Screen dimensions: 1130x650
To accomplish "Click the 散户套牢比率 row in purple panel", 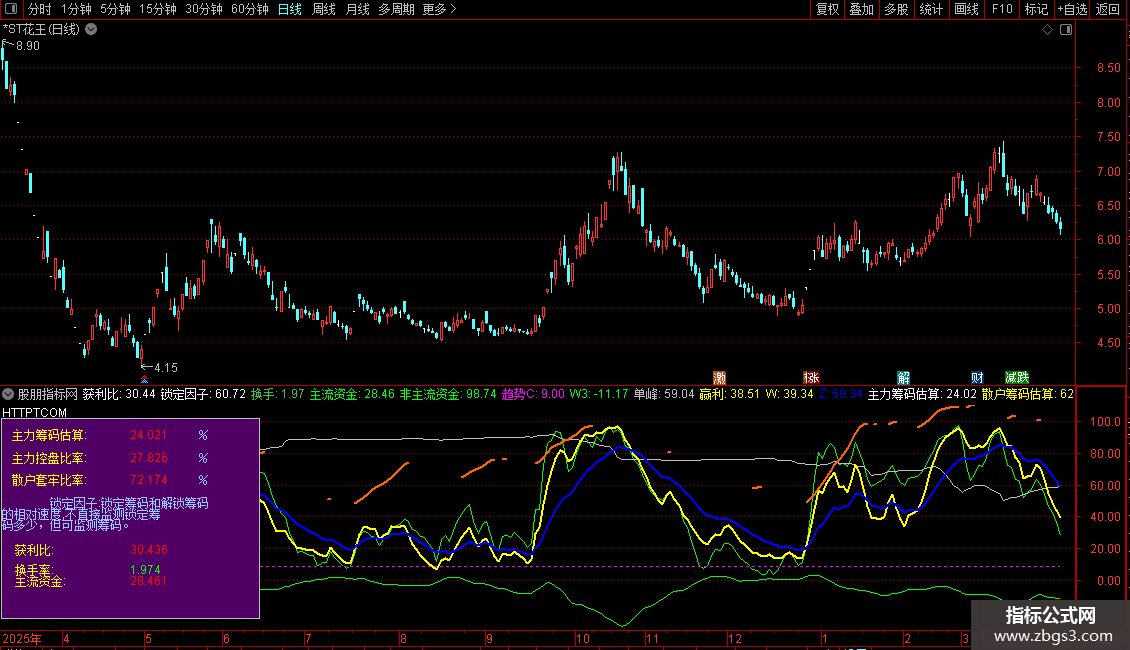I will coord(110,480).
